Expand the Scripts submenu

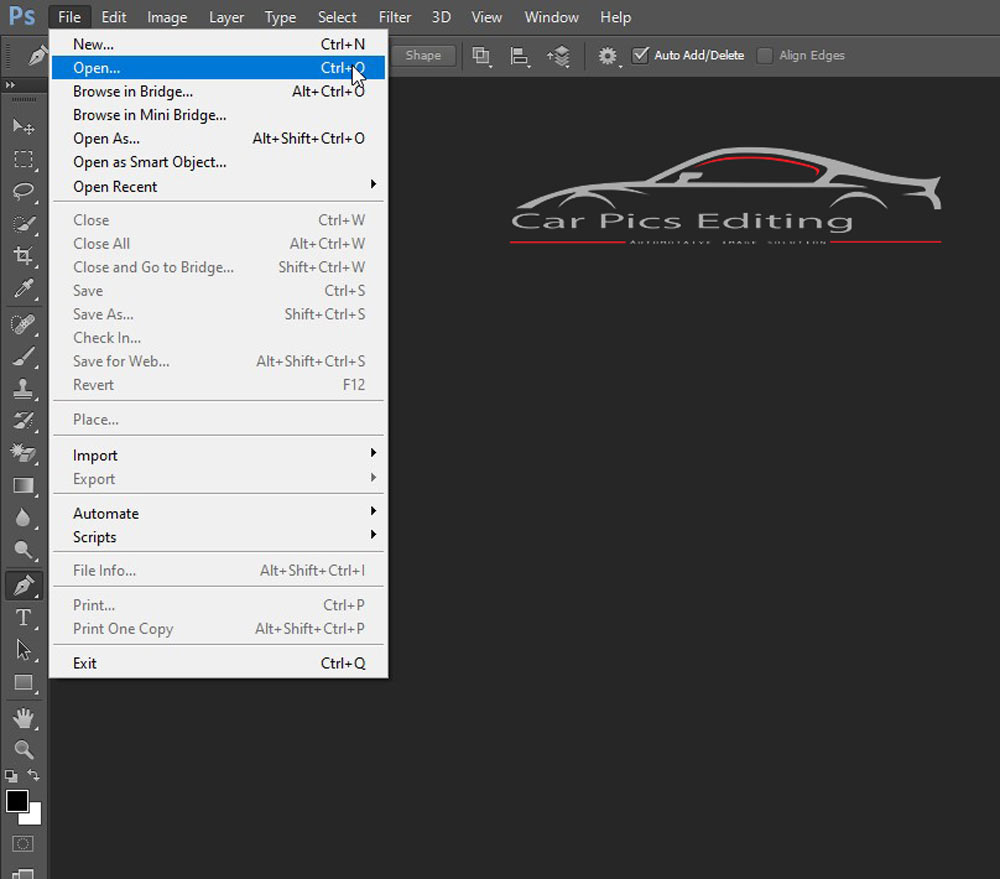click(217, 537)
